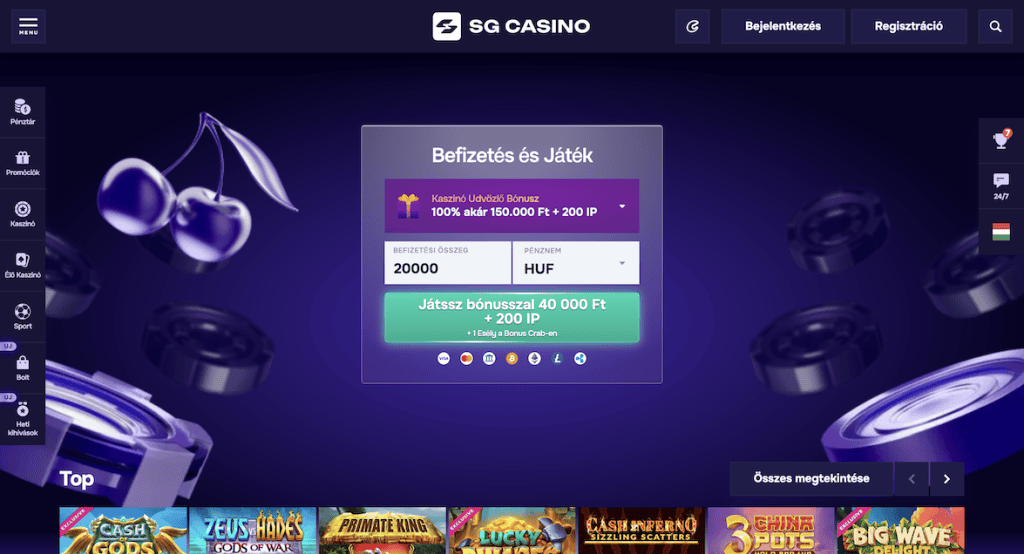Open the trophy icon with badge
The image size is (1024, 554).
1001,140
